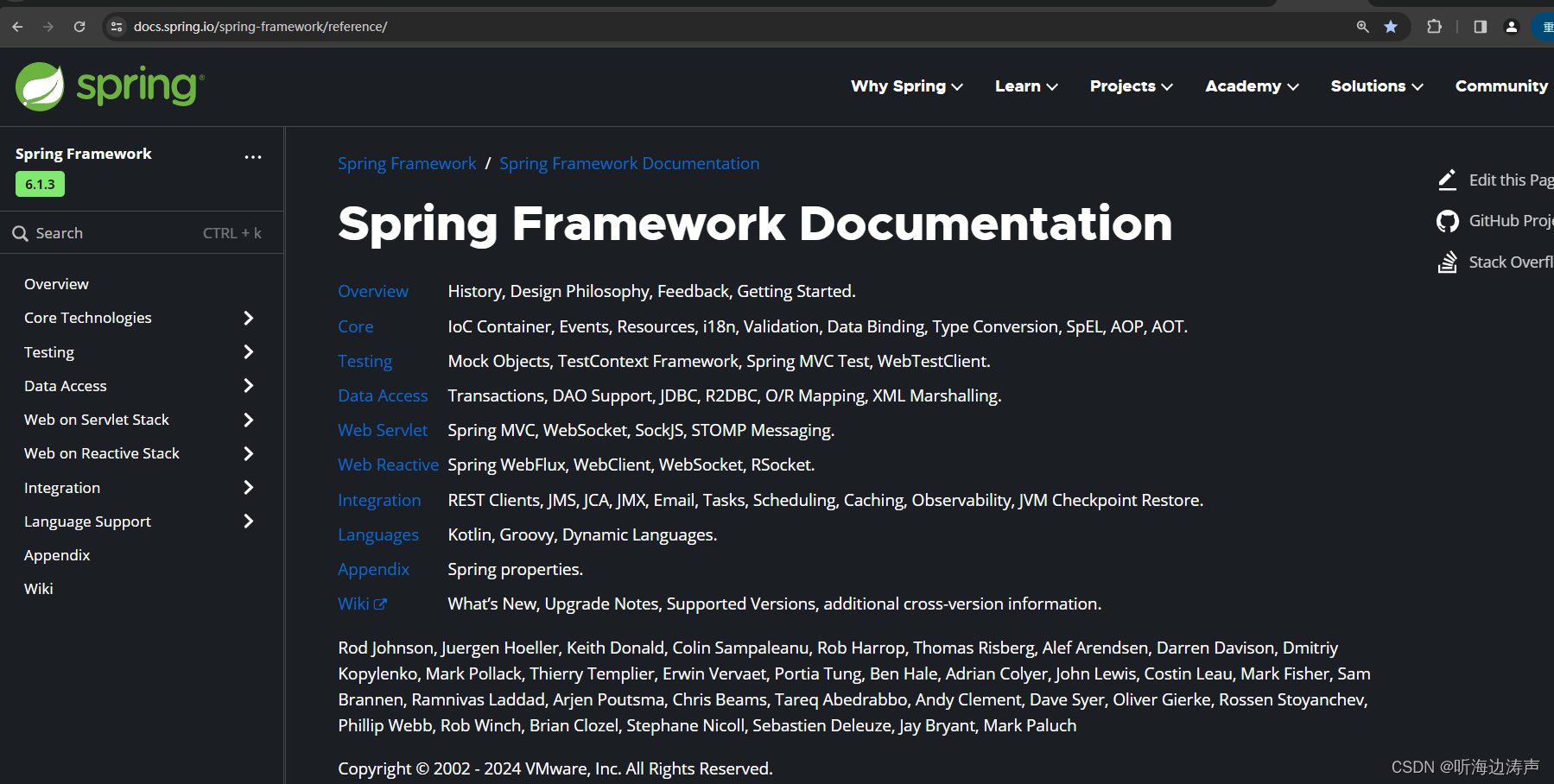The height and width of the screenshot is (784, 1554).
Task: Open the Learn dropdown menu
Action: 1026,86
